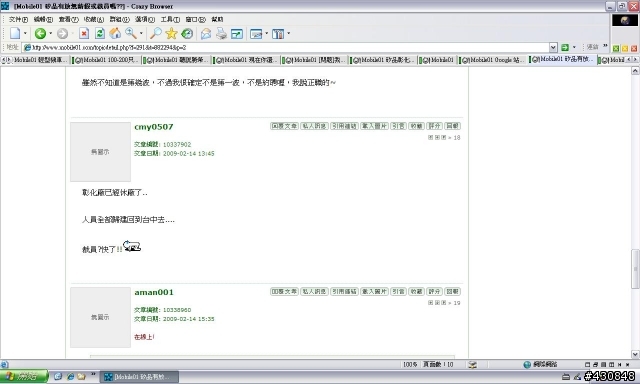Switch to the Mobile01 Google tab
The image size is (640, 384).
coord(493,60)
